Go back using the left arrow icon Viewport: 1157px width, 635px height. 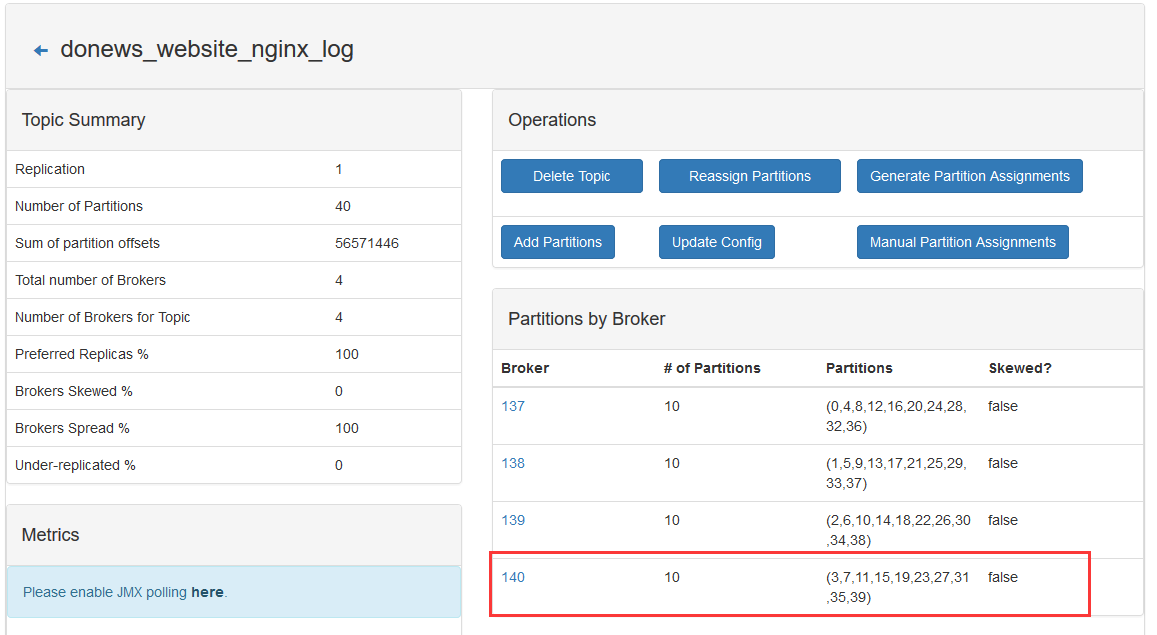click(41, 50)
